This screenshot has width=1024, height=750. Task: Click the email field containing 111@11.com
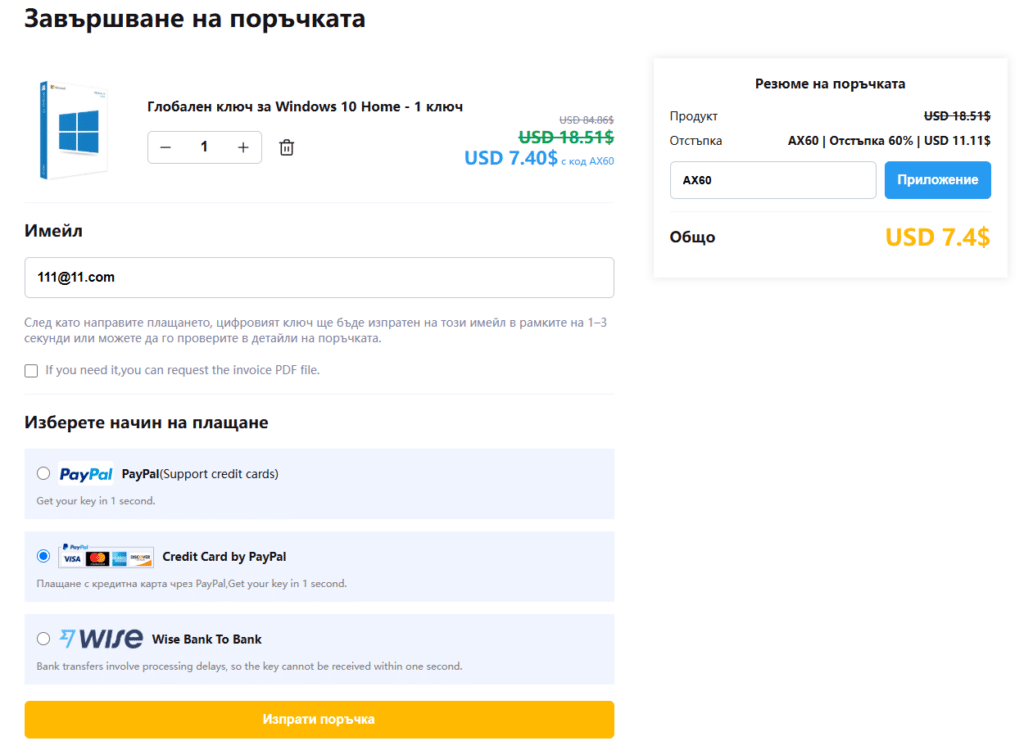(319, 277)
